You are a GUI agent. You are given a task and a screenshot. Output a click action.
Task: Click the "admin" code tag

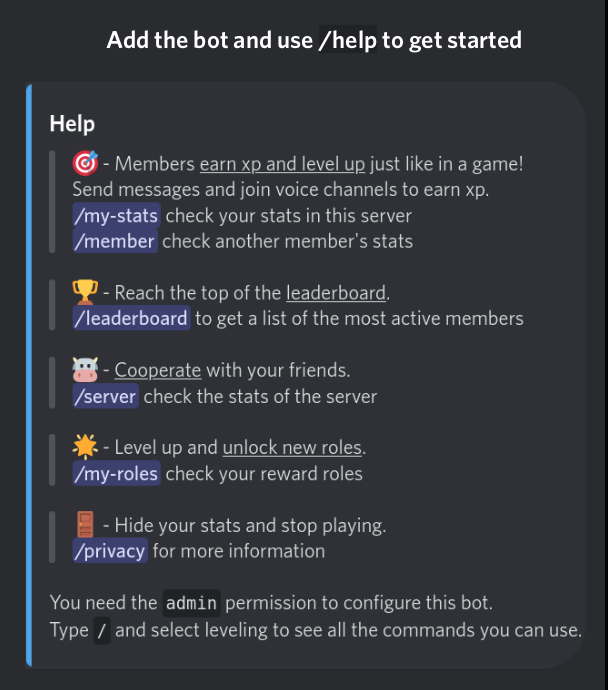191,603
